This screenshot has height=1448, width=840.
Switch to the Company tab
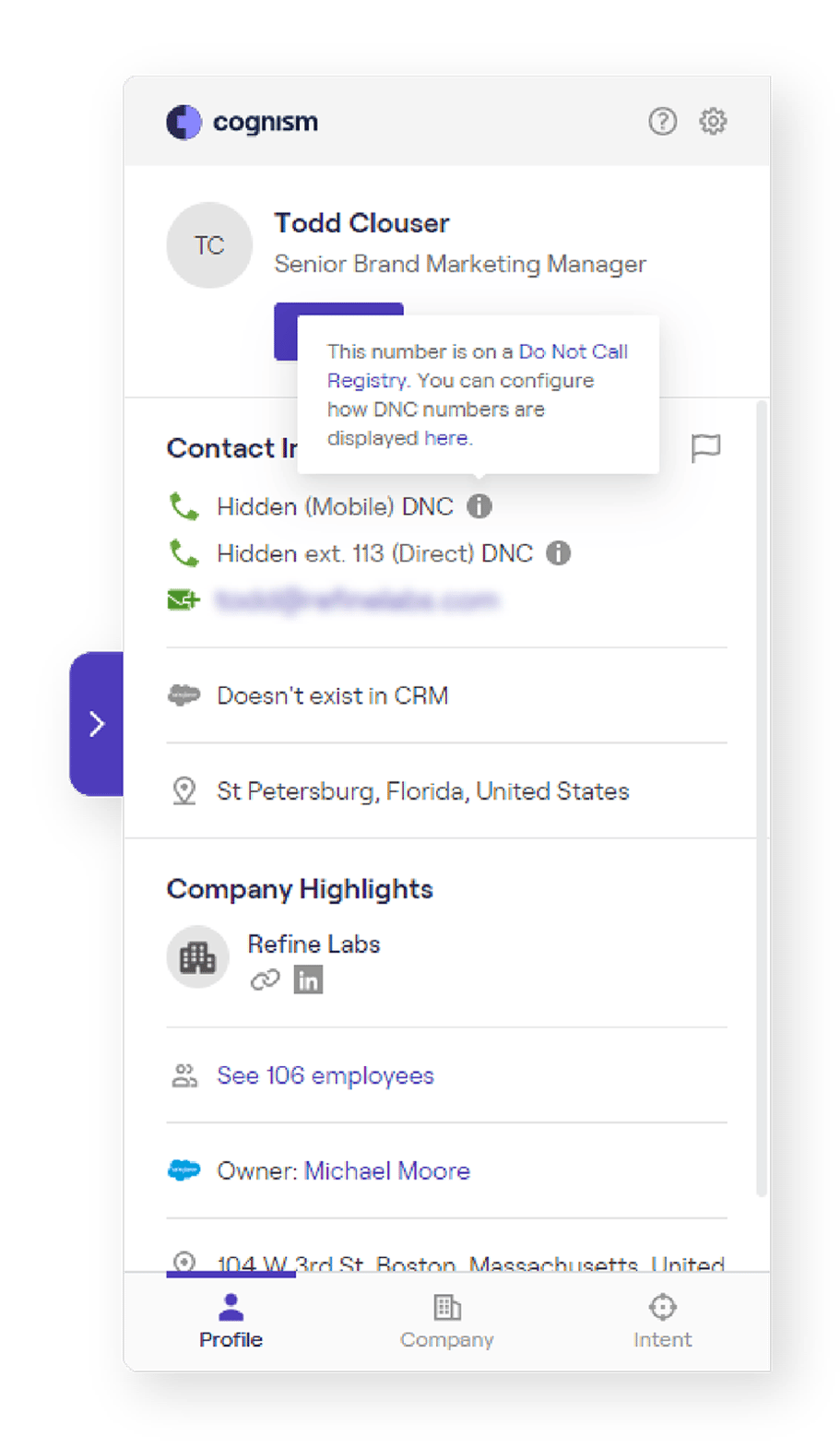point(446,1321)
